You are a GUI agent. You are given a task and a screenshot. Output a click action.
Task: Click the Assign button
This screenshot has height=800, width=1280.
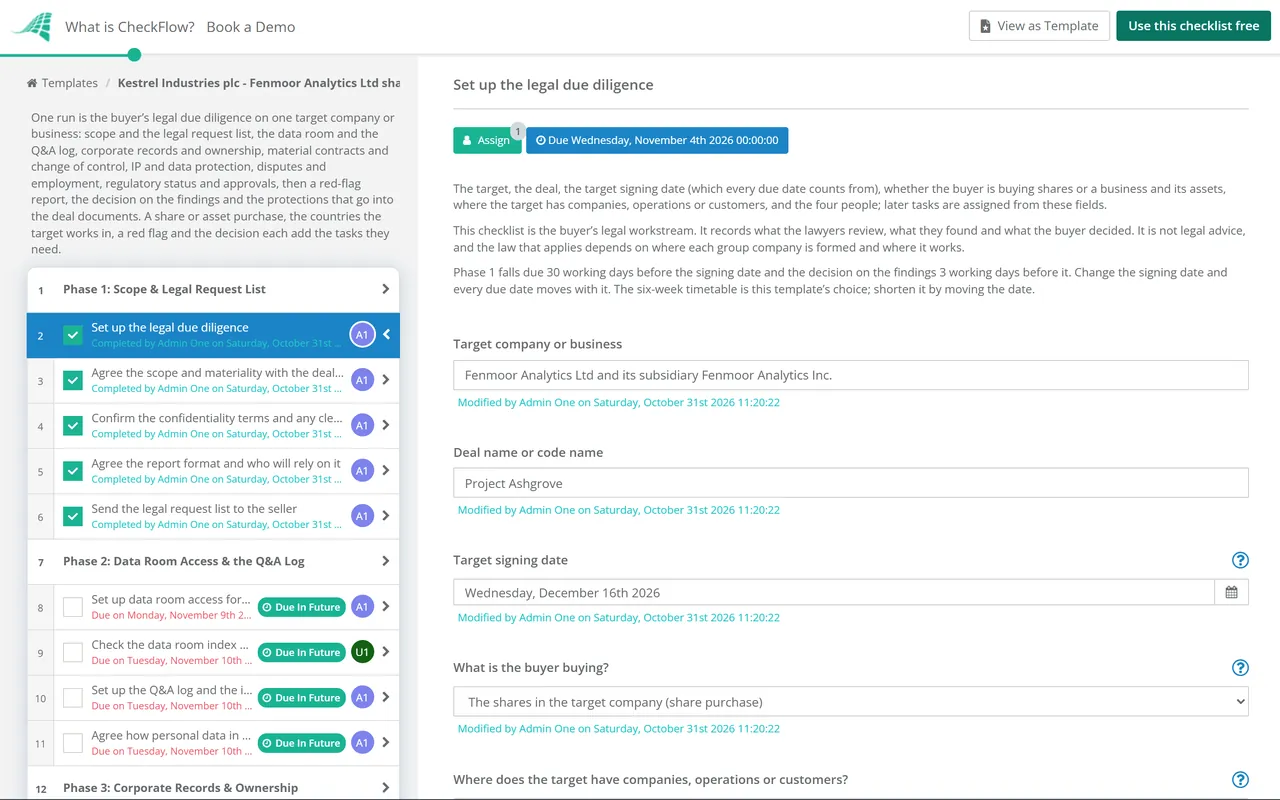[487, 140]
